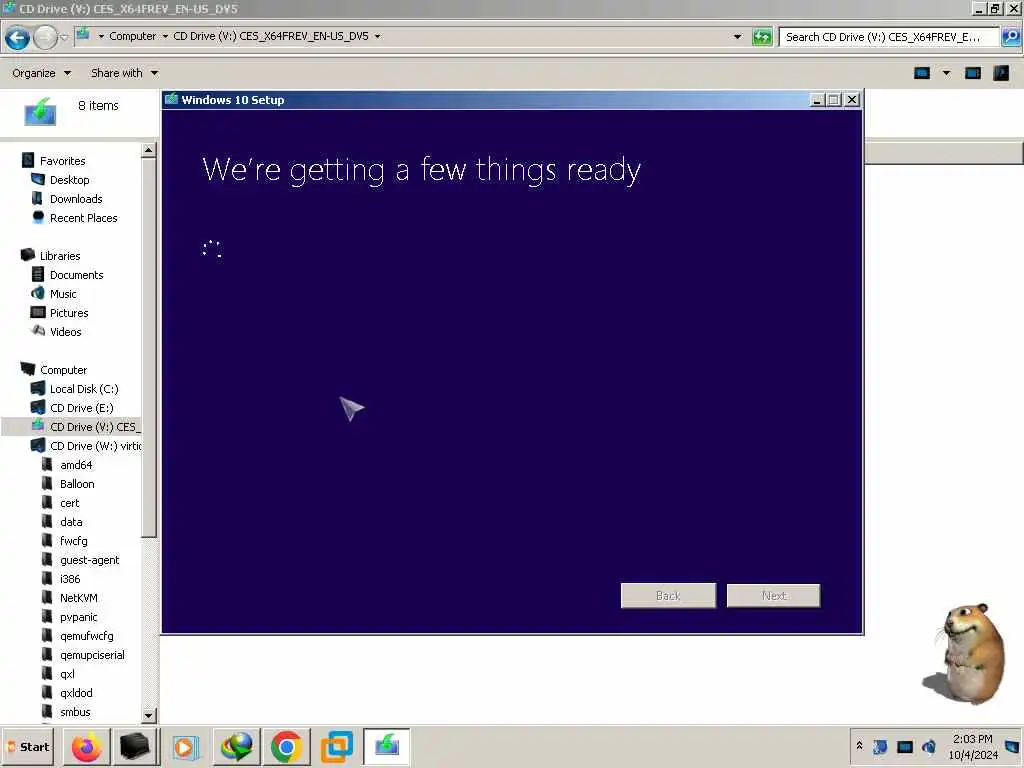Open the Organize menu
Viewport: 1024px width, 768px height.
click(41, 73)
